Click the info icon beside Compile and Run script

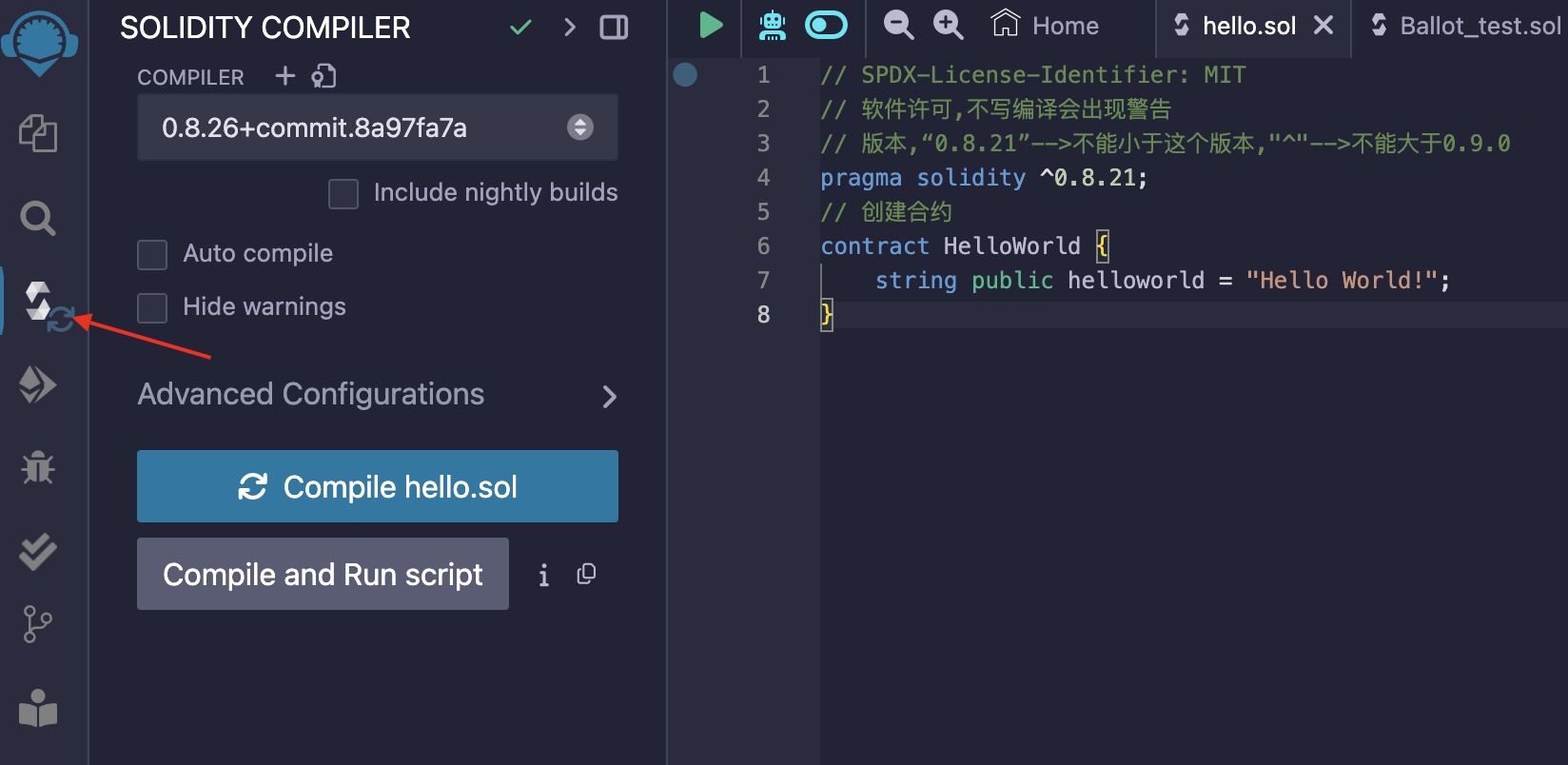point(543,575)
